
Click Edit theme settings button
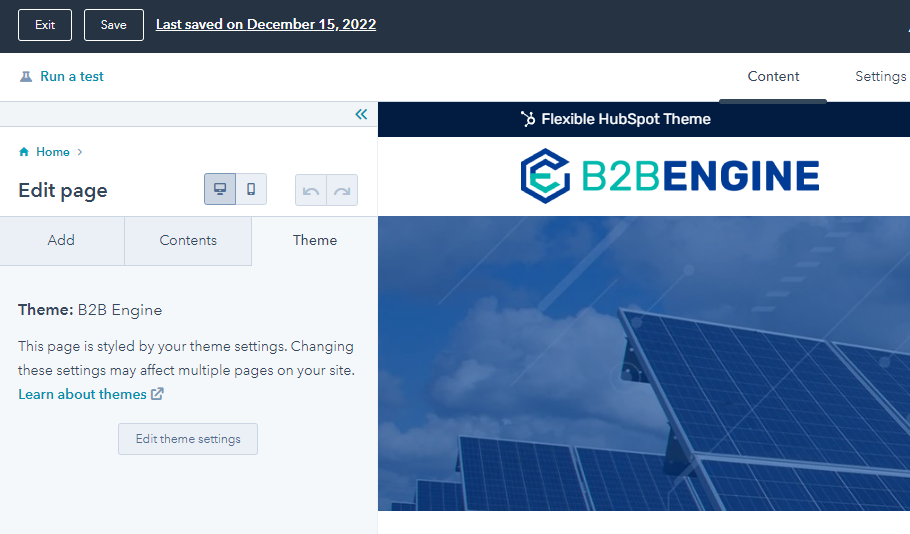click(x=188, y=439)
